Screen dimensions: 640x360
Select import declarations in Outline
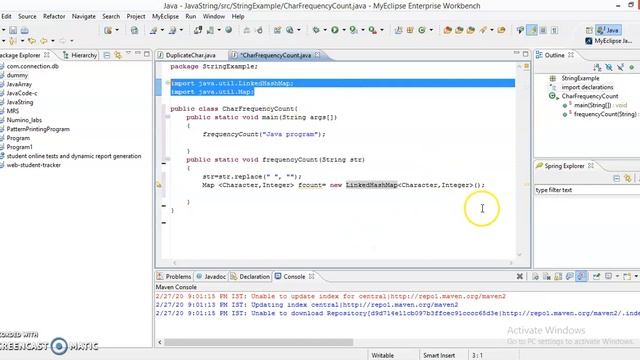pyautogui.click(x=587, y=87)
